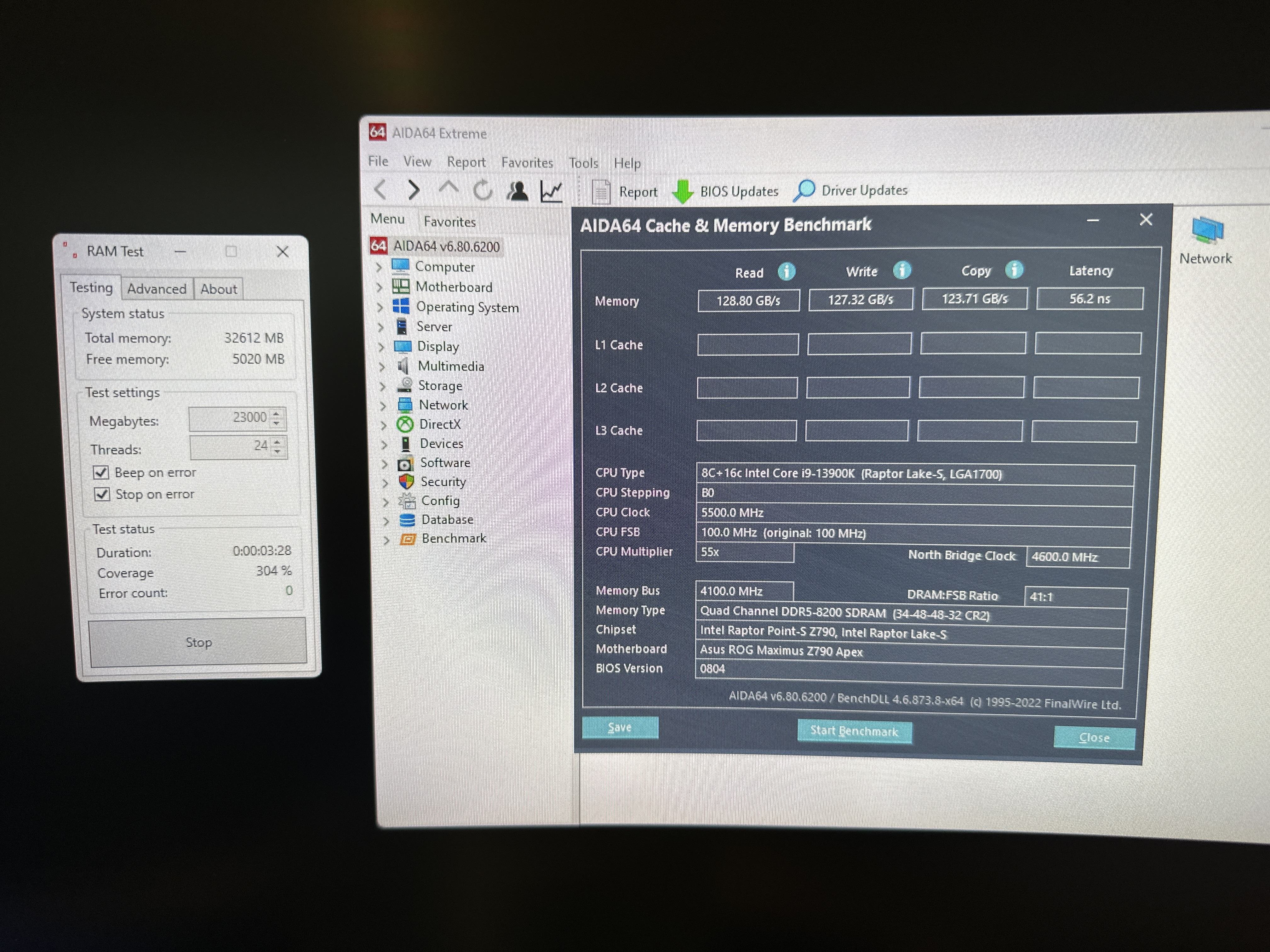The image size is (1270, 952).
Task: Click the L1 Cache Read empty field
Action: point(747,344)
